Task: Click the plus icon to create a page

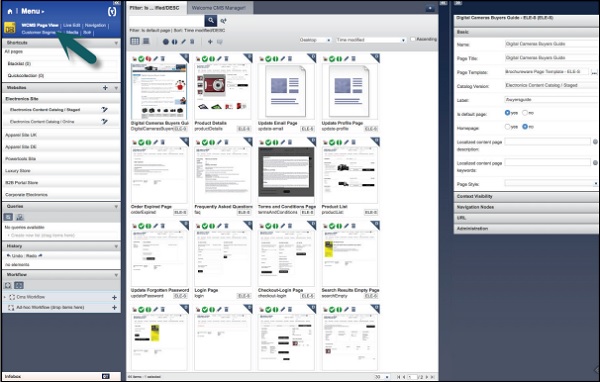Action: tap(210, 41)
